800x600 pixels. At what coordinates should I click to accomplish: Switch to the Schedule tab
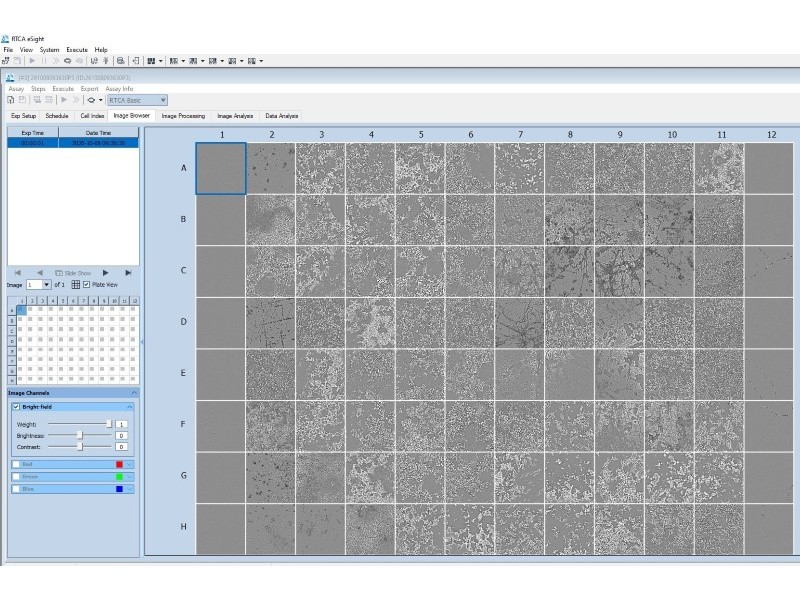(57, 116)
